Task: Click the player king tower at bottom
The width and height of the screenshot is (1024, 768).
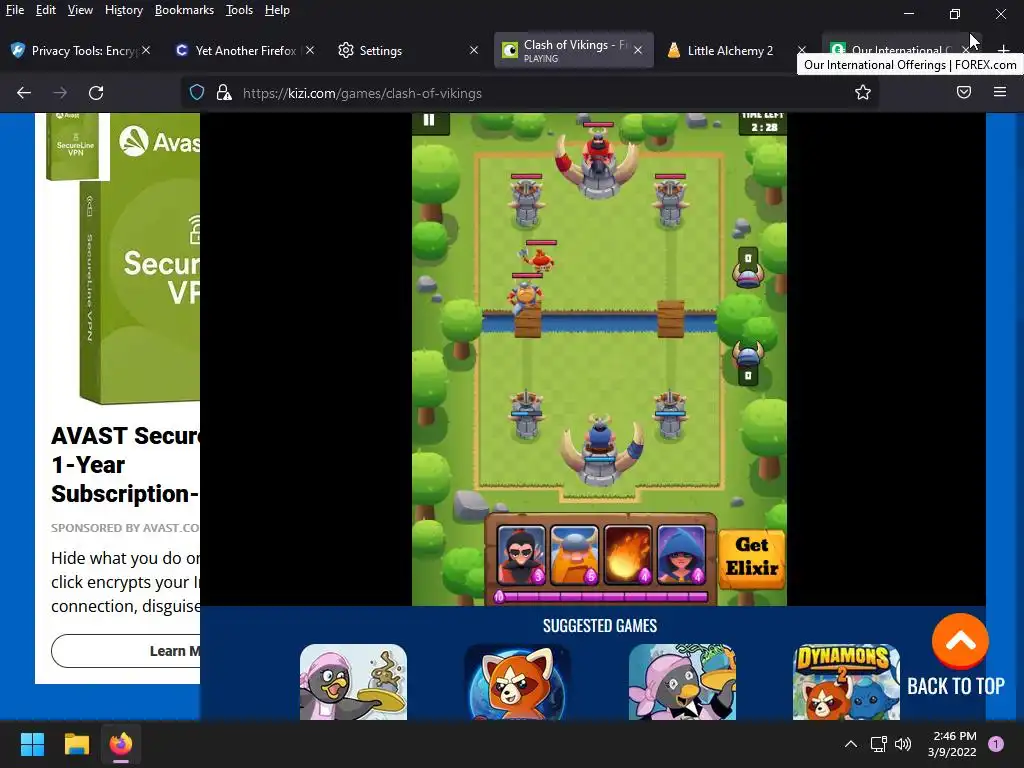Action: pos(600,451)
